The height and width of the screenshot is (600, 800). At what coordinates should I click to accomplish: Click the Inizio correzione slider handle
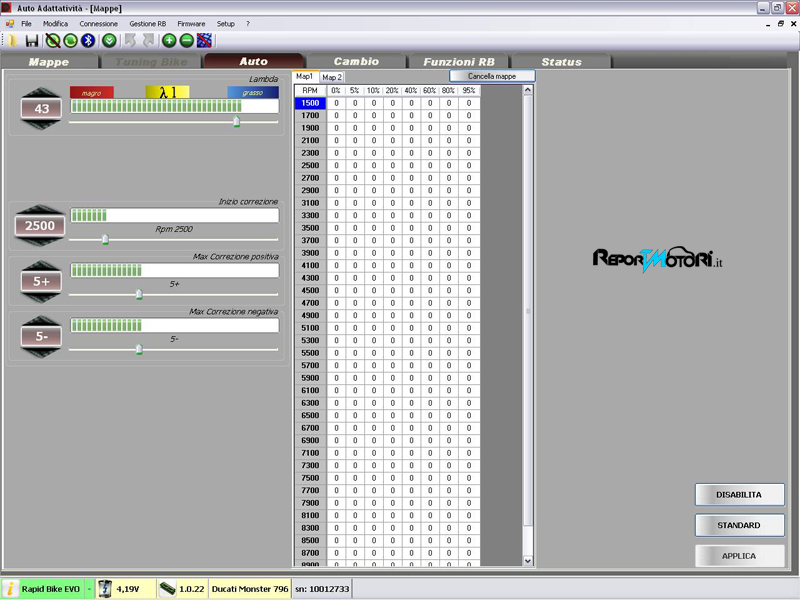pyautogui.click(x=105, y=239)
